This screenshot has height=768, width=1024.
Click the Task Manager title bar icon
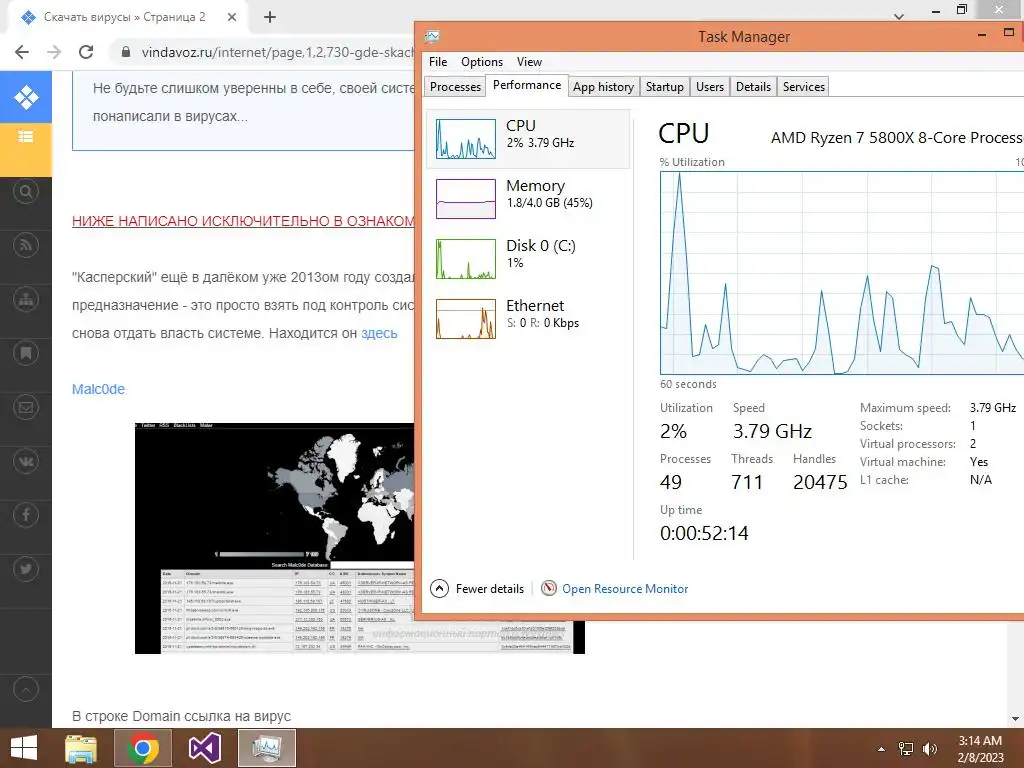(x=432, y=37)
